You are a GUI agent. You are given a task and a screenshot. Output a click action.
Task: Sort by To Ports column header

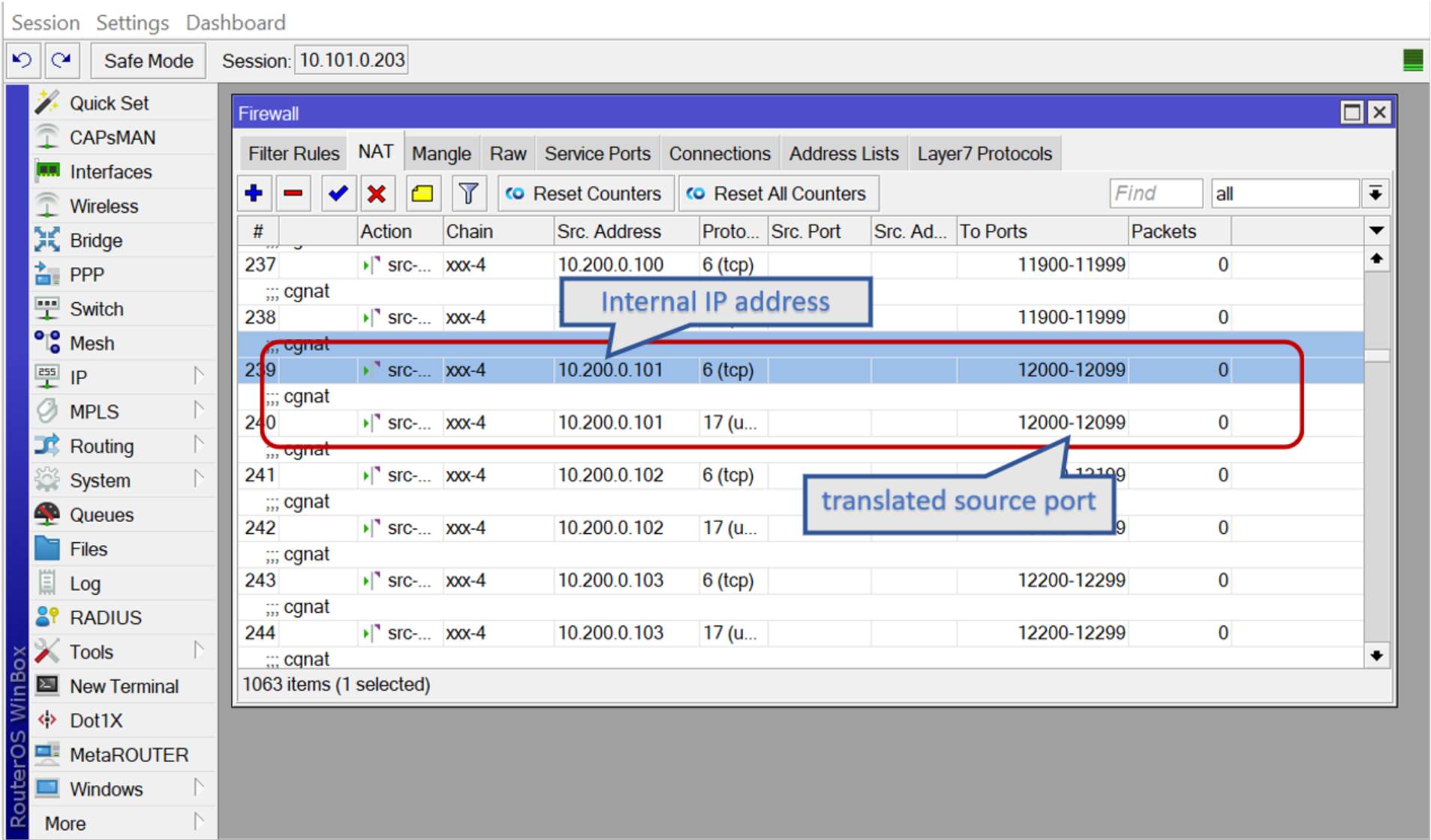[1042, 232]
